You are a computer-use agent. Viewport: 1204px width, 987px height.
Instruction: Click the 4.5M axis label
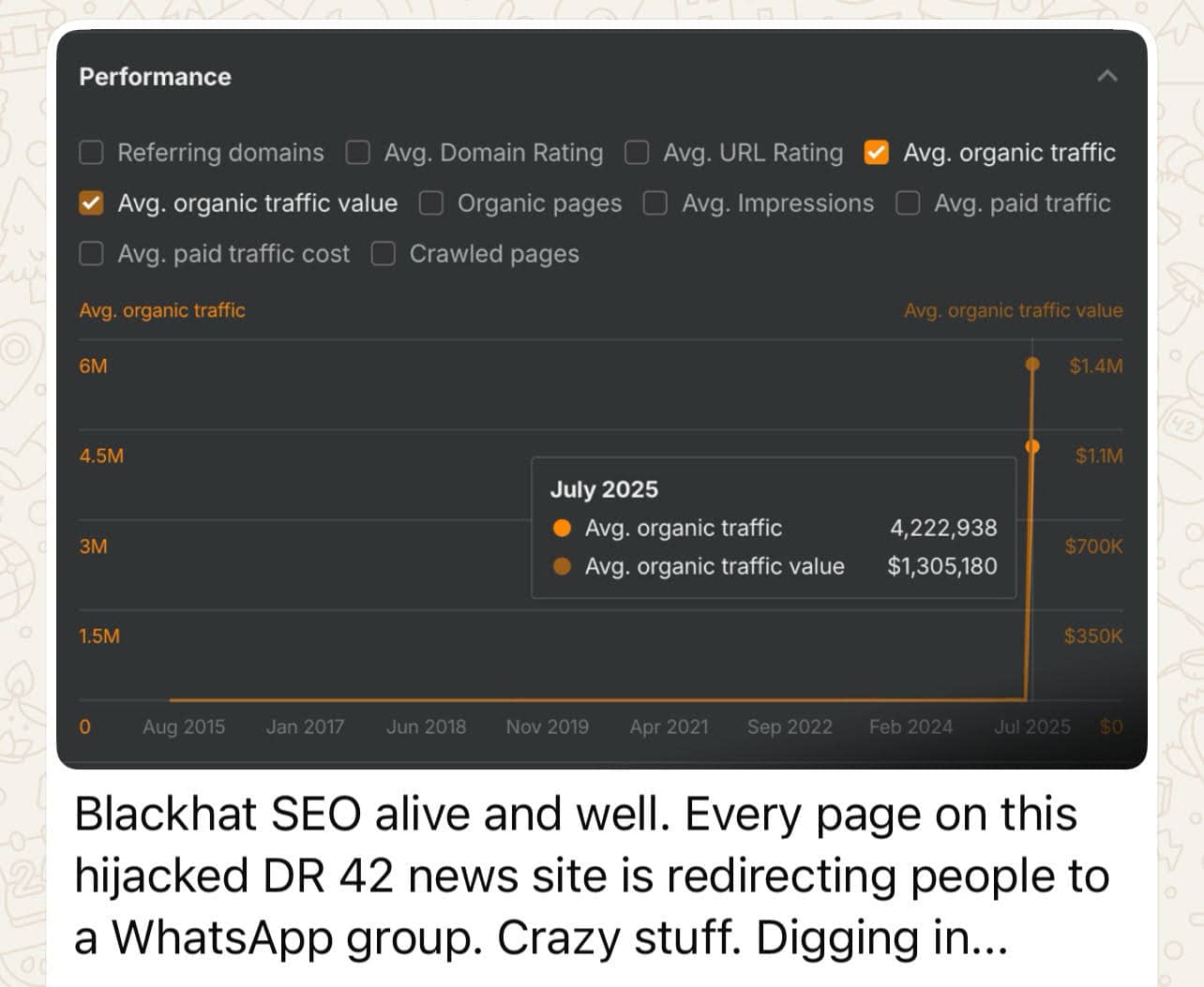(x=101, y=456)
